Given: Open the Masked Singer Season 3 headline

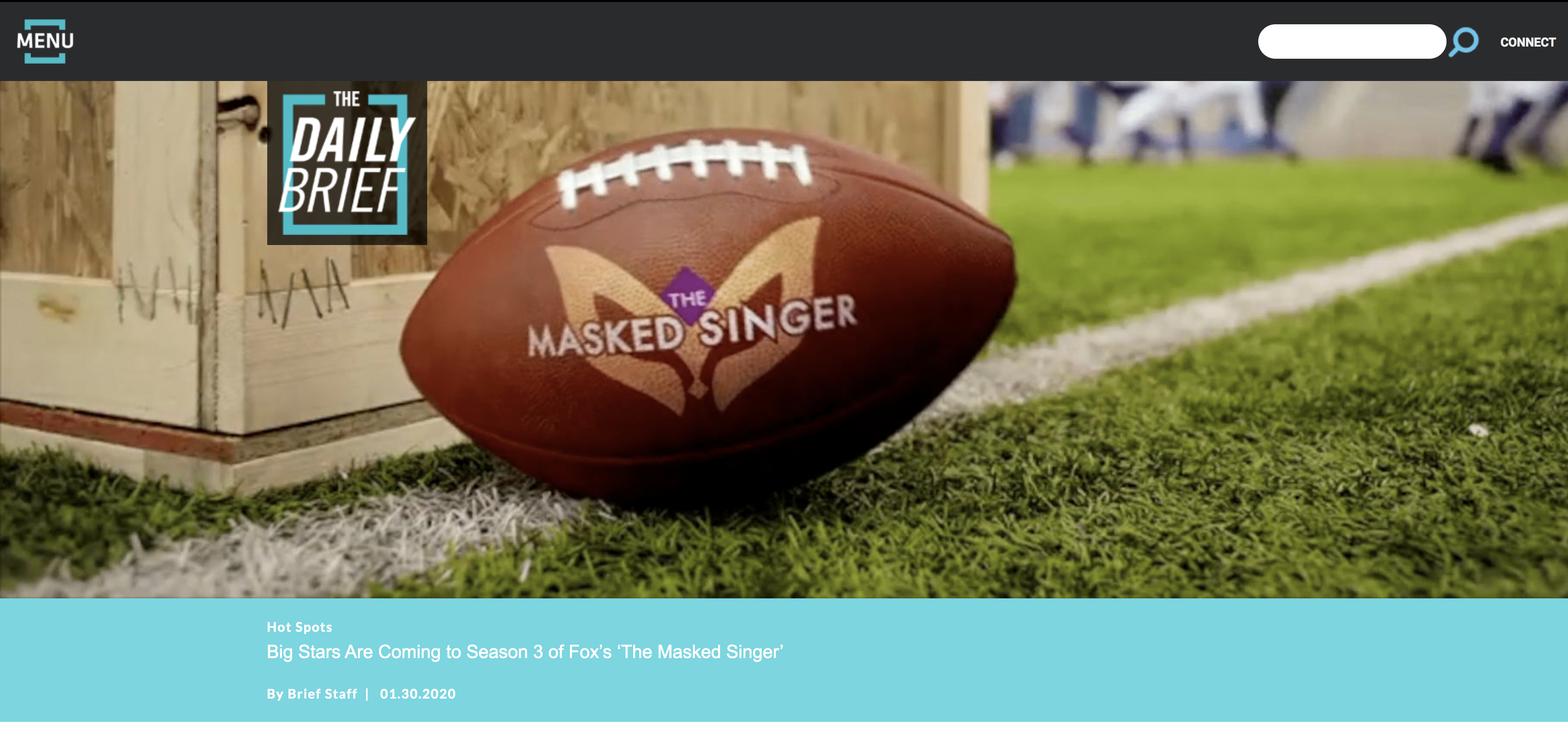Looking at the screenshot, I should point(525,652).
